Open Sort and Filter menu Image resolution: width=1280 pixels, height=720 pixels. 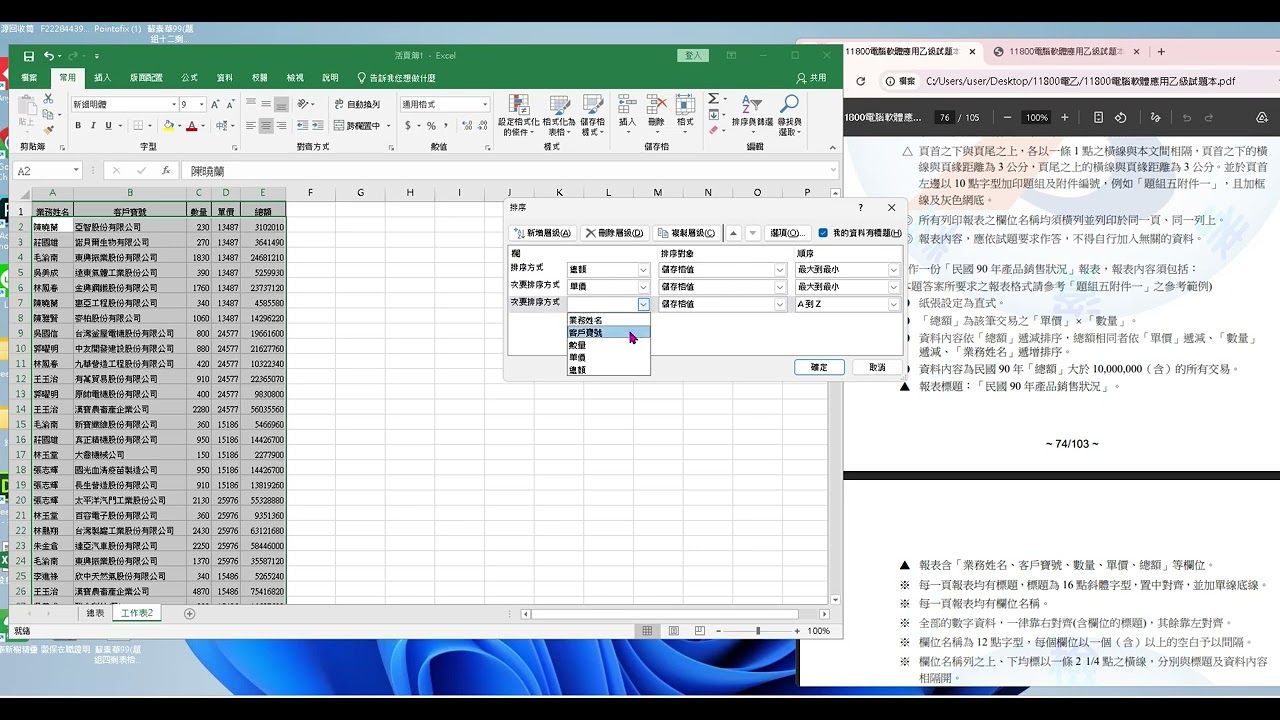752,115
